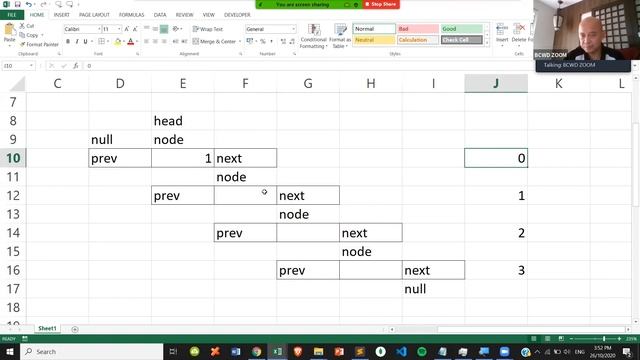Apply the Calculation cell style

(418, 40)
